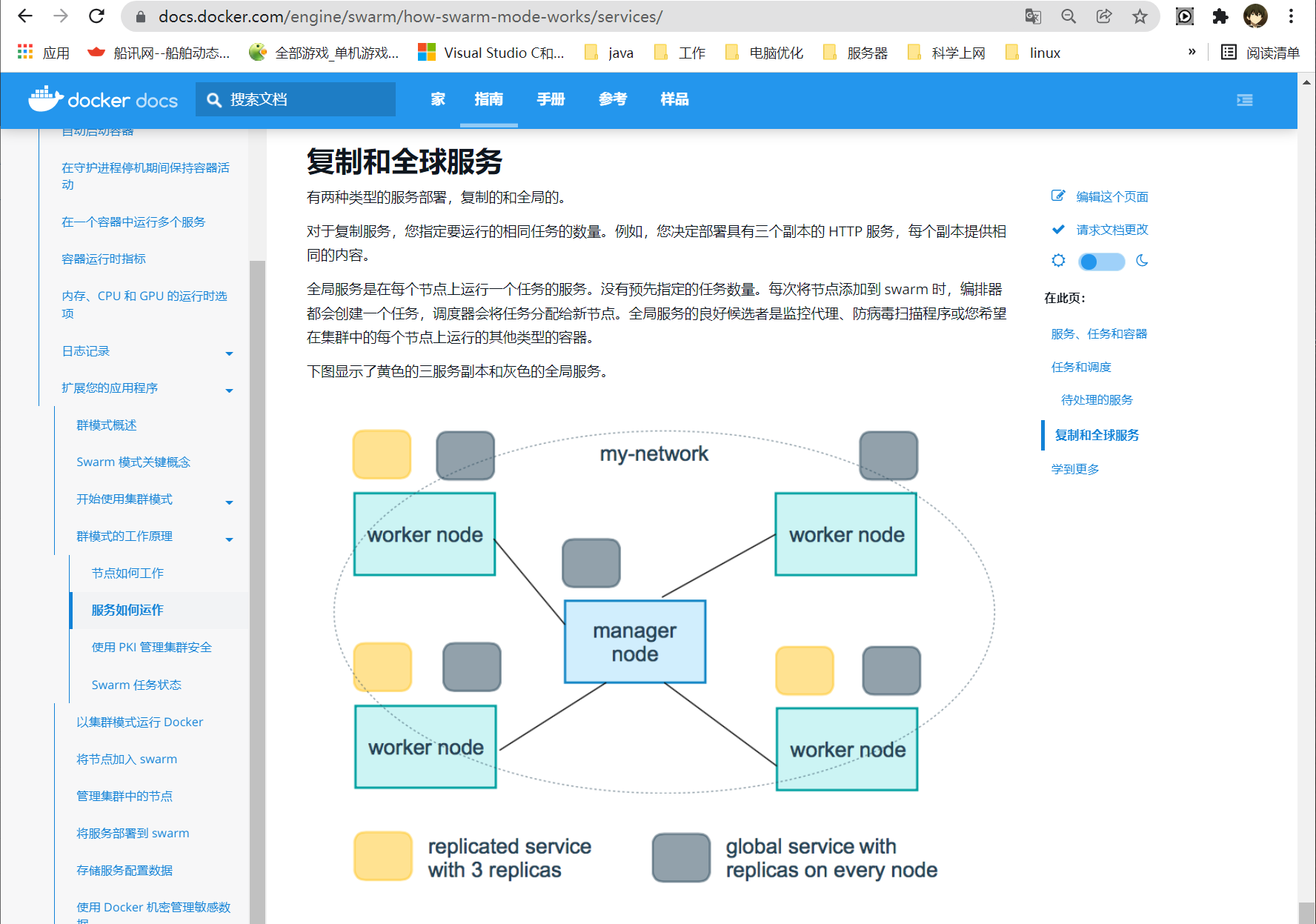This screenshot has height=924, width=1316.
Task: Bookmark this page with the star icon
Action: point(1140,16)
